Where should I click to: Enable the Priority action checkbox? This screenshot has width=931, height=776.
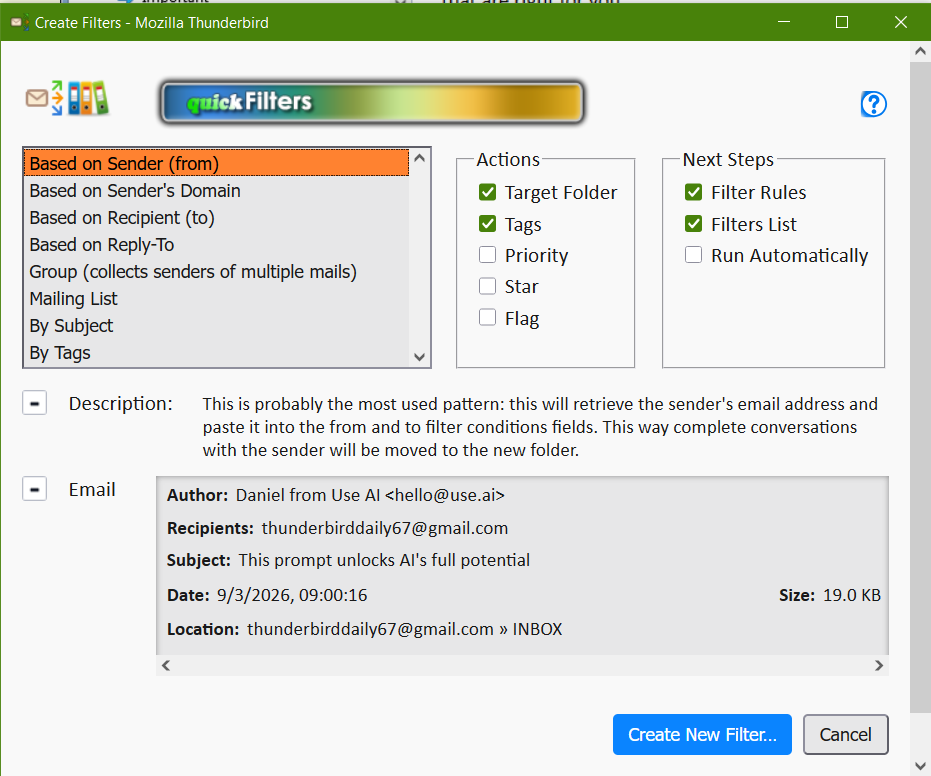click(488, 255)
